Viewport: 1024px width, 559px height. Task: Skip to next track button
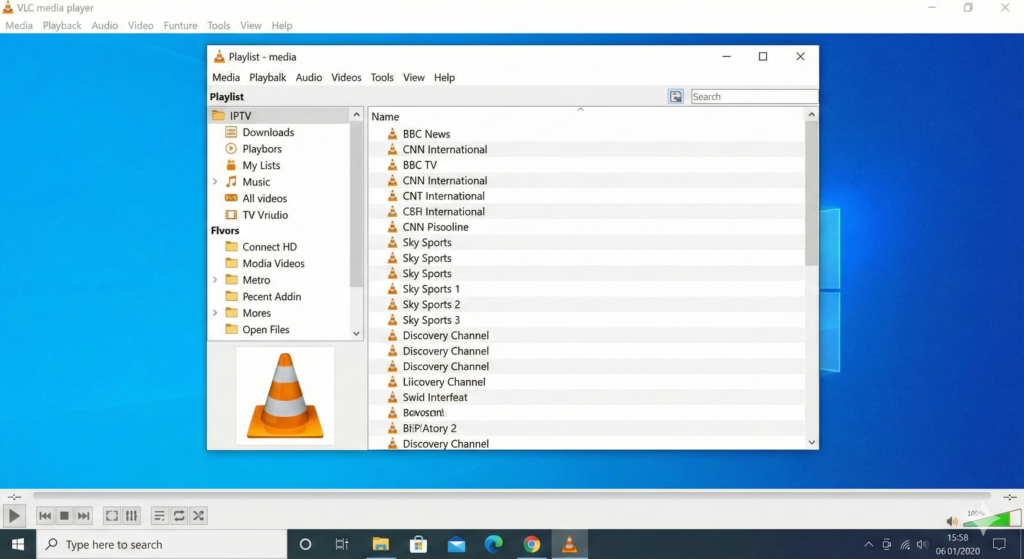coord(84,516)
